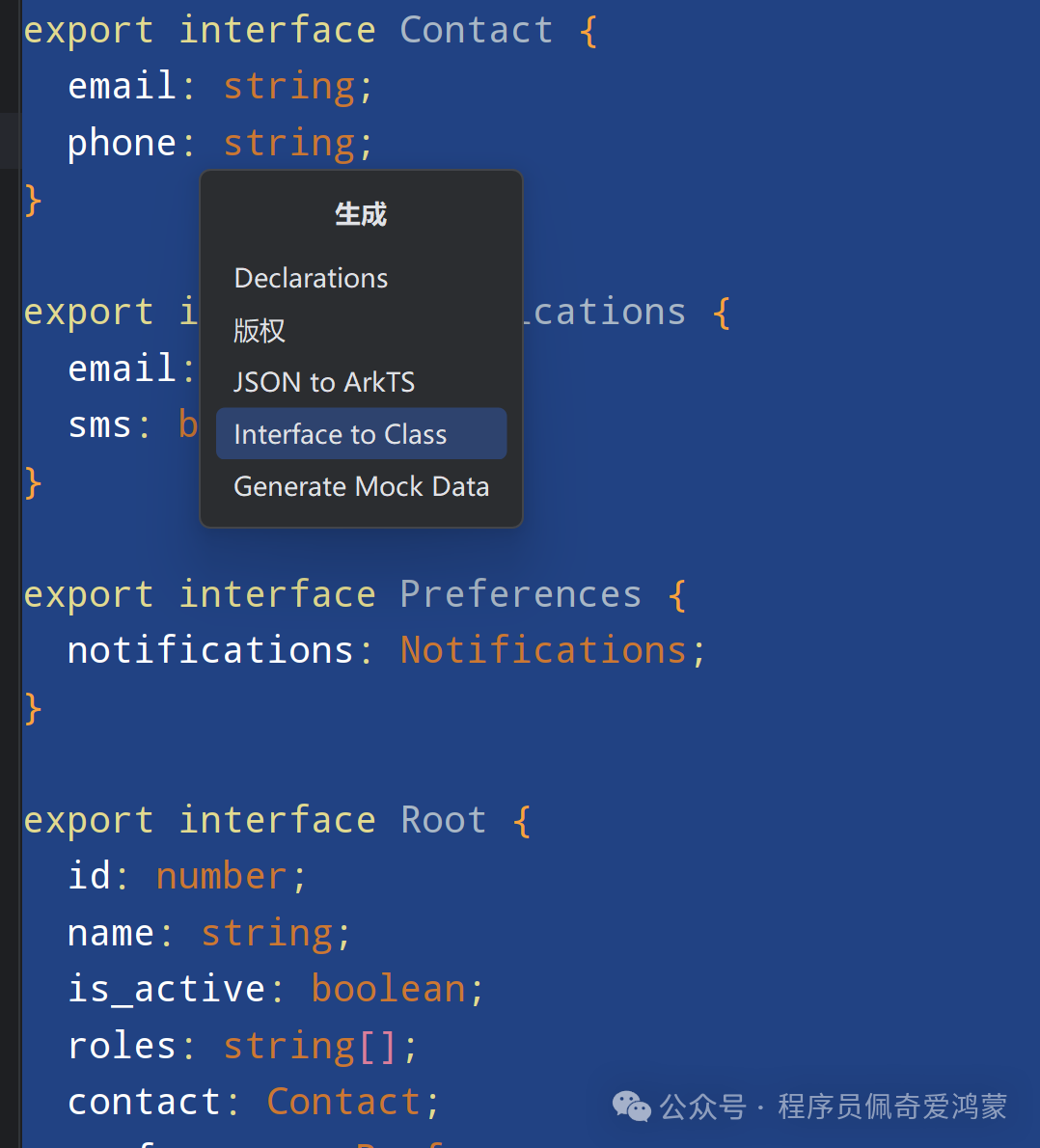The height and width of the screenshot is (1148, 1040).
Task: Click the phone property name
Action: [x=122, y=144]
